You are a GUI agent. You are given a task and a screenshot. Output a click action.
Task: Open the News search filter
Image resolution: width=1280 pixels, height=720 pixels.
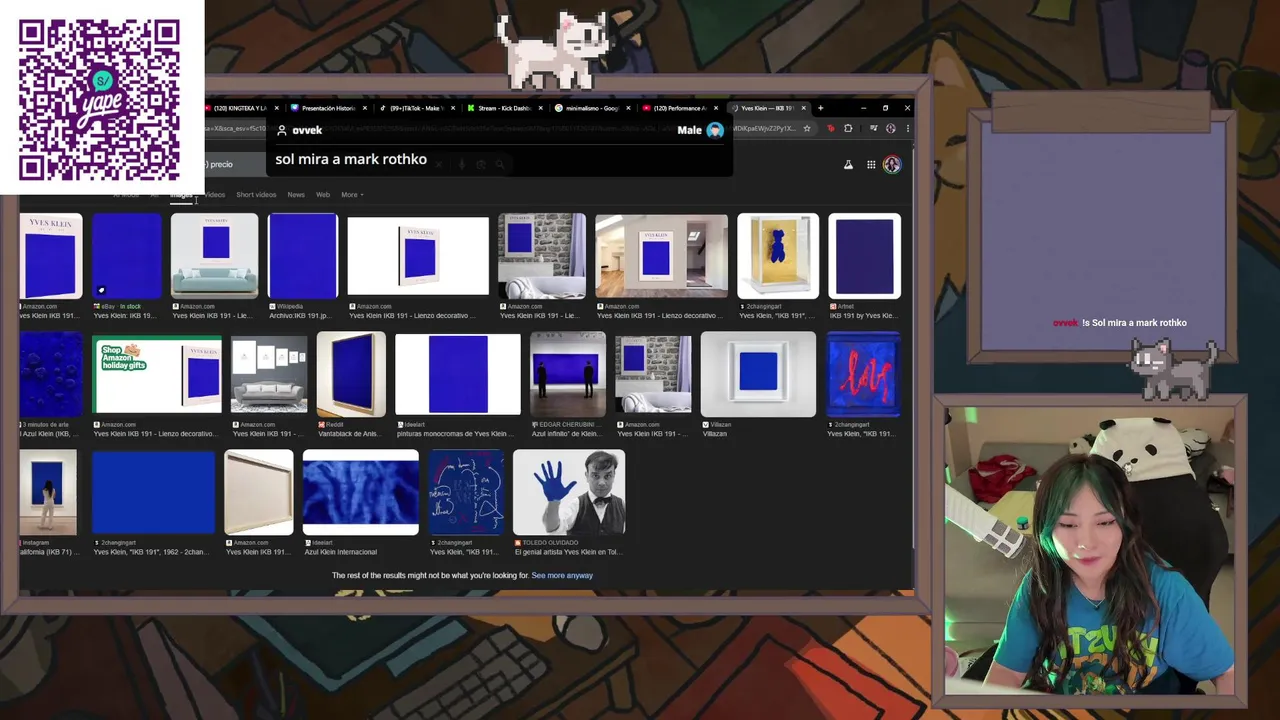coord(296,195)
